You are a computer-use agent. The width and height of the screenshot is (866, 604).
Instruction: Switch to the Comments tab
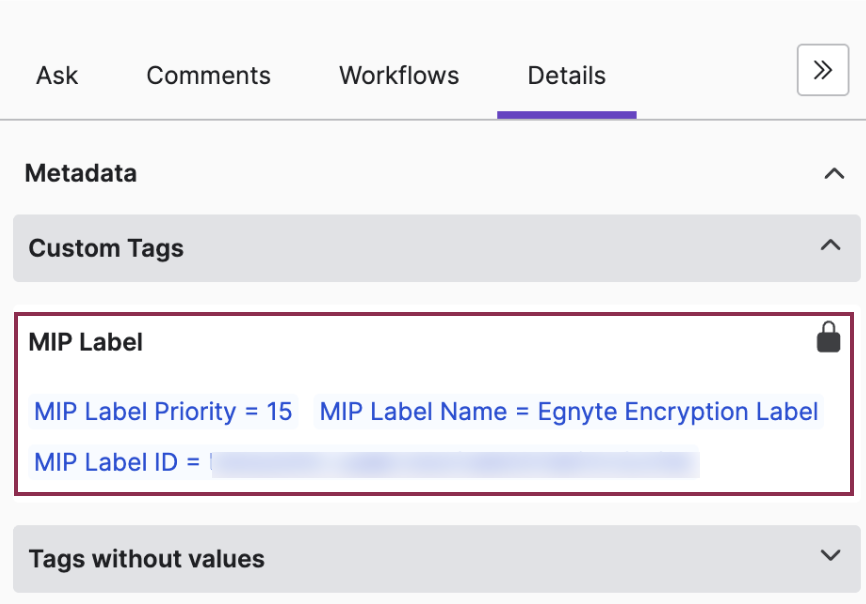coord(208,75)
